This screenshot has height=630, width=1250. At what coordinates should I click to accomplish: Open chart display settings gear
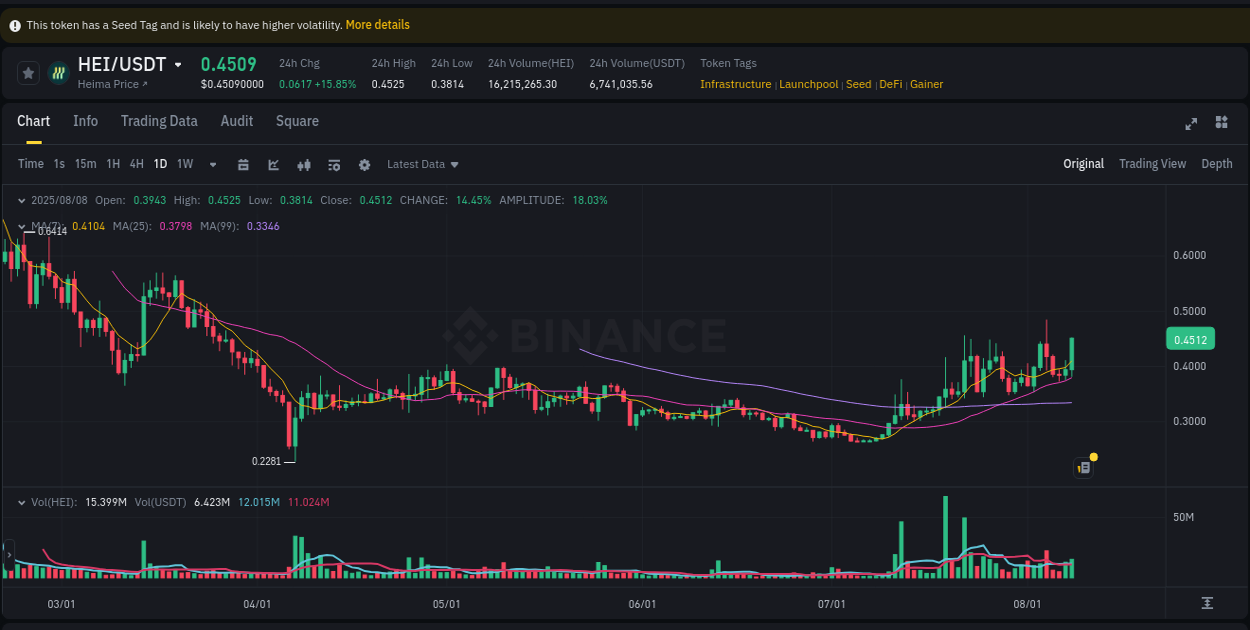coord(364,164)
